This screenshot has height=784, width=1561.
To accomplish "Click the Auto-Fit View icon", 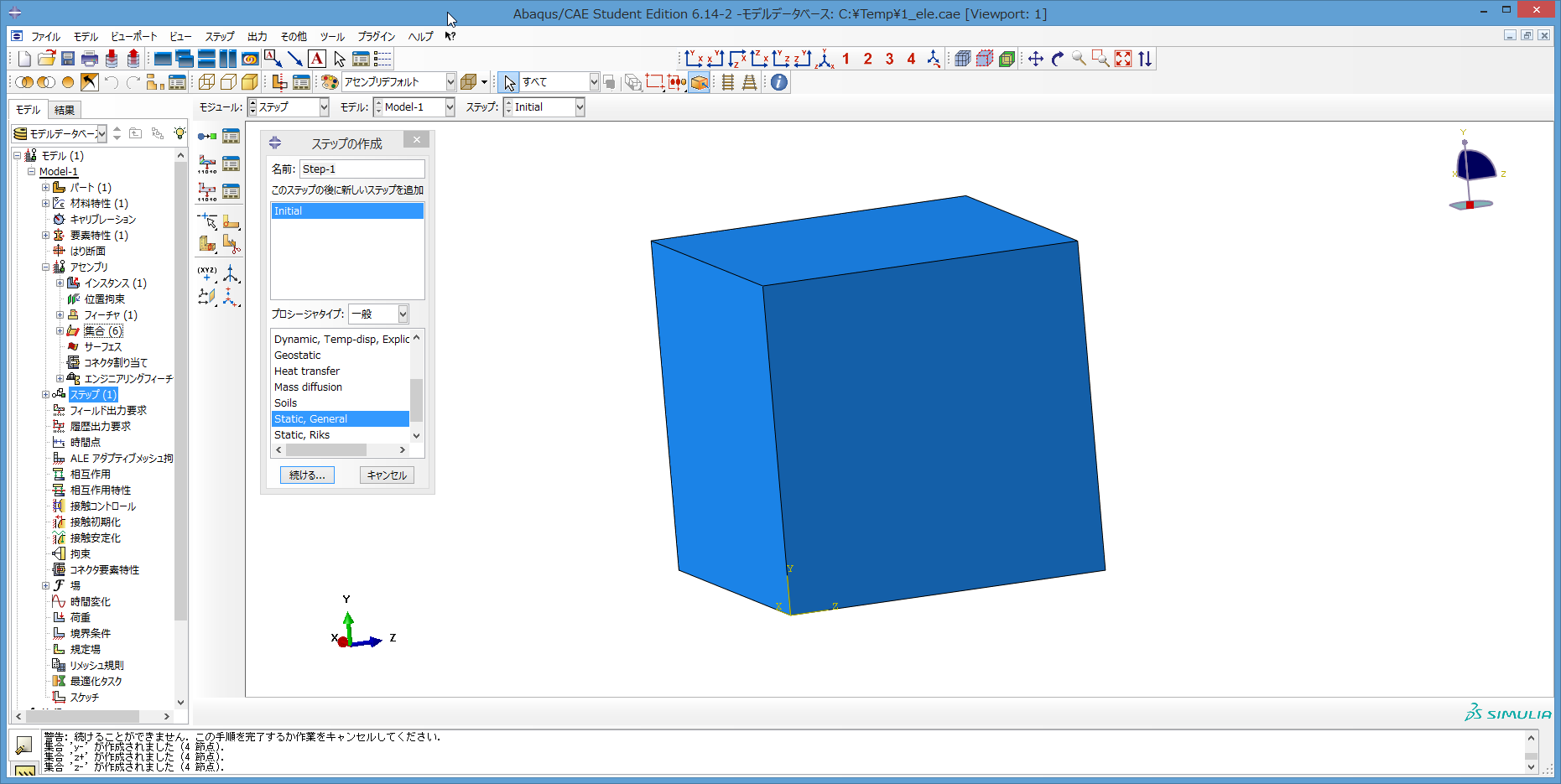I will pyautogui.click(x=1123, y=59).
